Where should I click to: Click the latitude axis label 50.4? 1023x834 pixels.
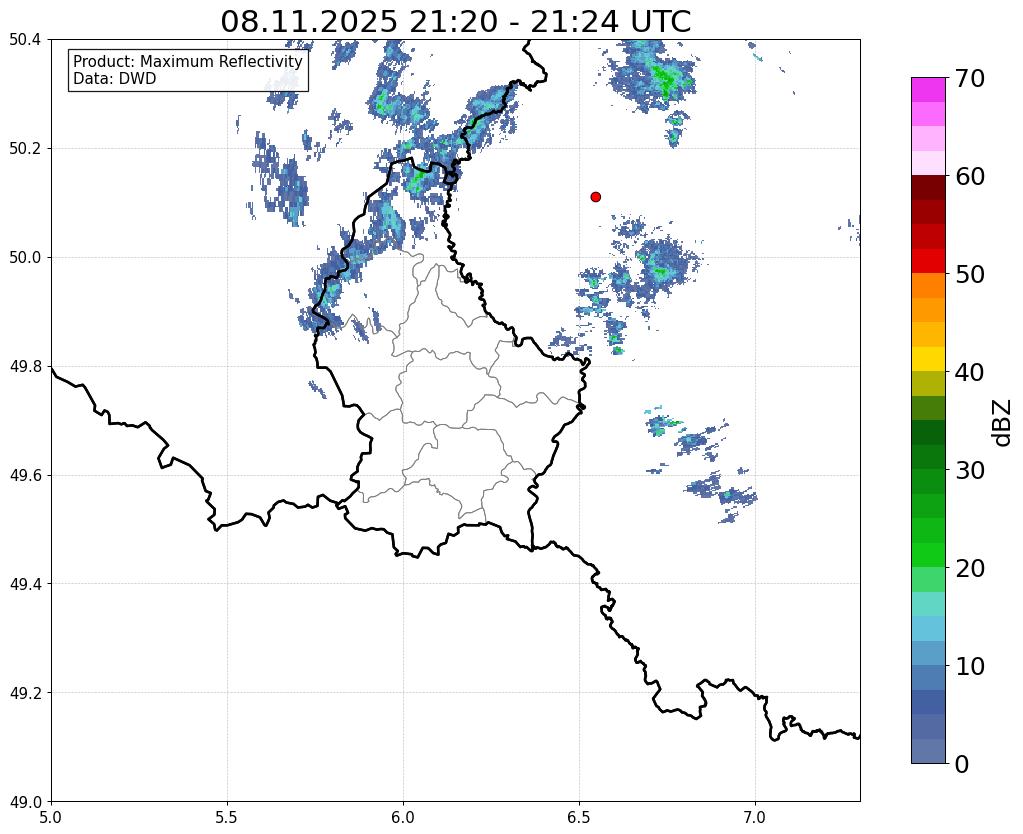[25, 40]
